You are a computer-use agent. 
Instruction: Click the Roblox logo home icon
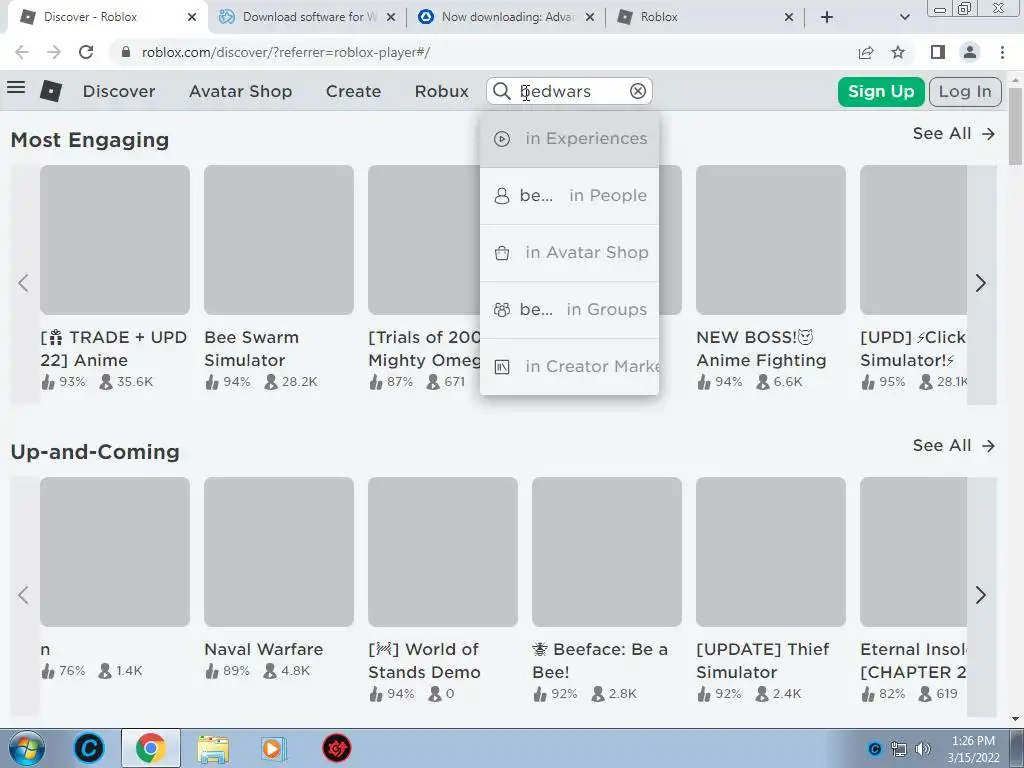(x=51, y=91)
